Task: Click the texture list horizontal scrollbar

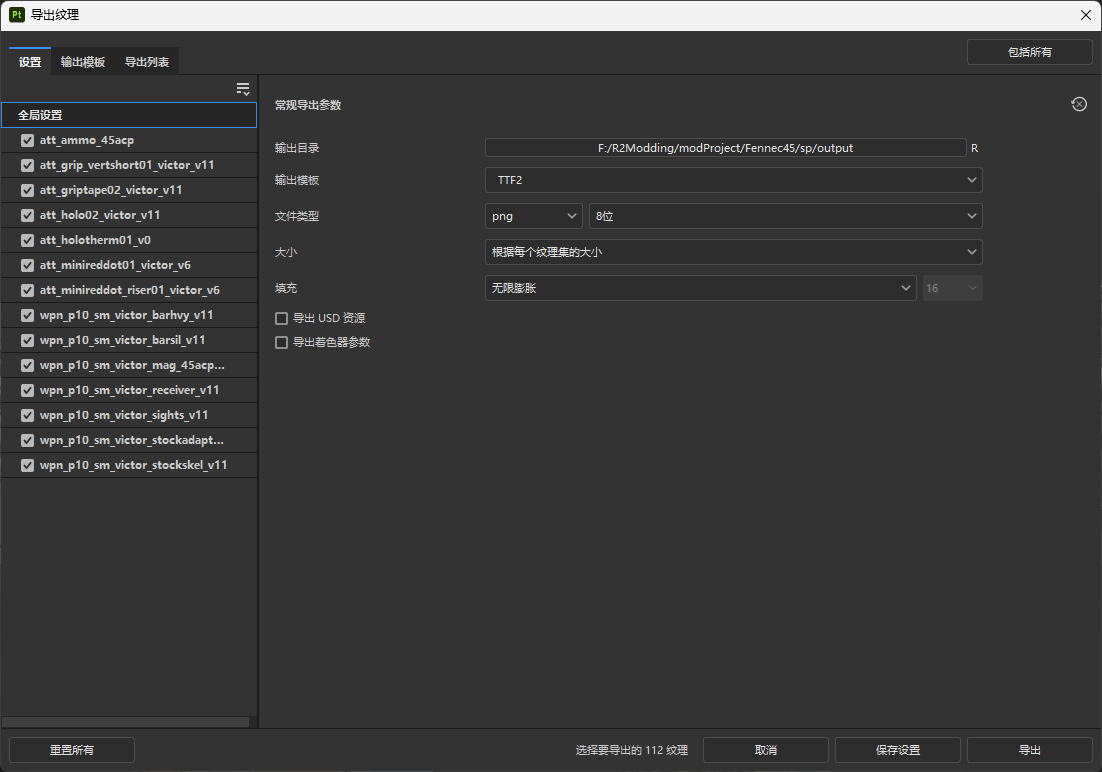Action: (125, 721)
